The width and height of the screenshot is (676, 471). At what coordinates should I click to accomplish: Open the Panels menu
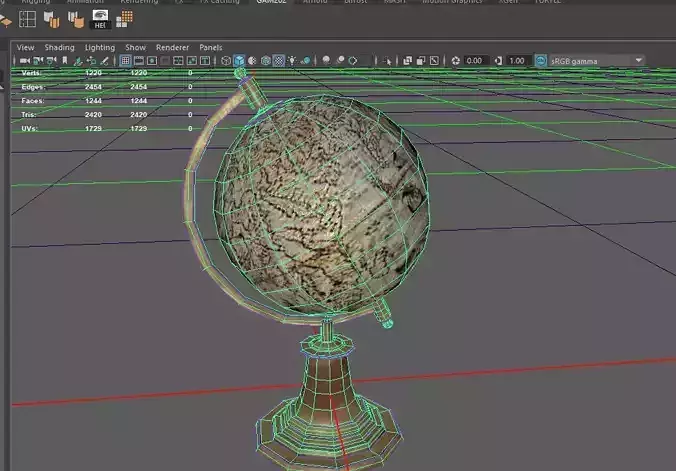click(211, 47)
